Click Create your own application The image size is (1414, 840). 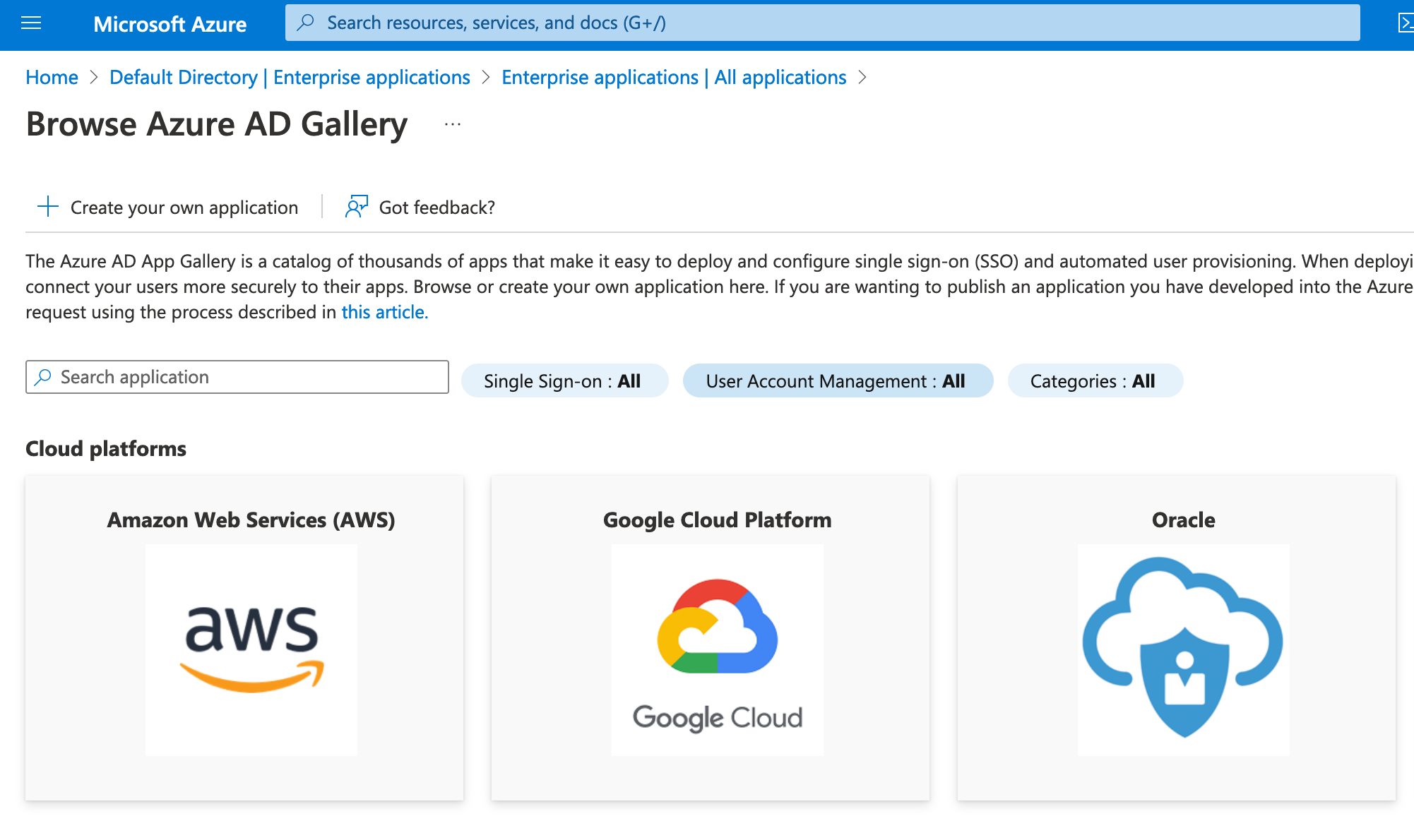167,207
